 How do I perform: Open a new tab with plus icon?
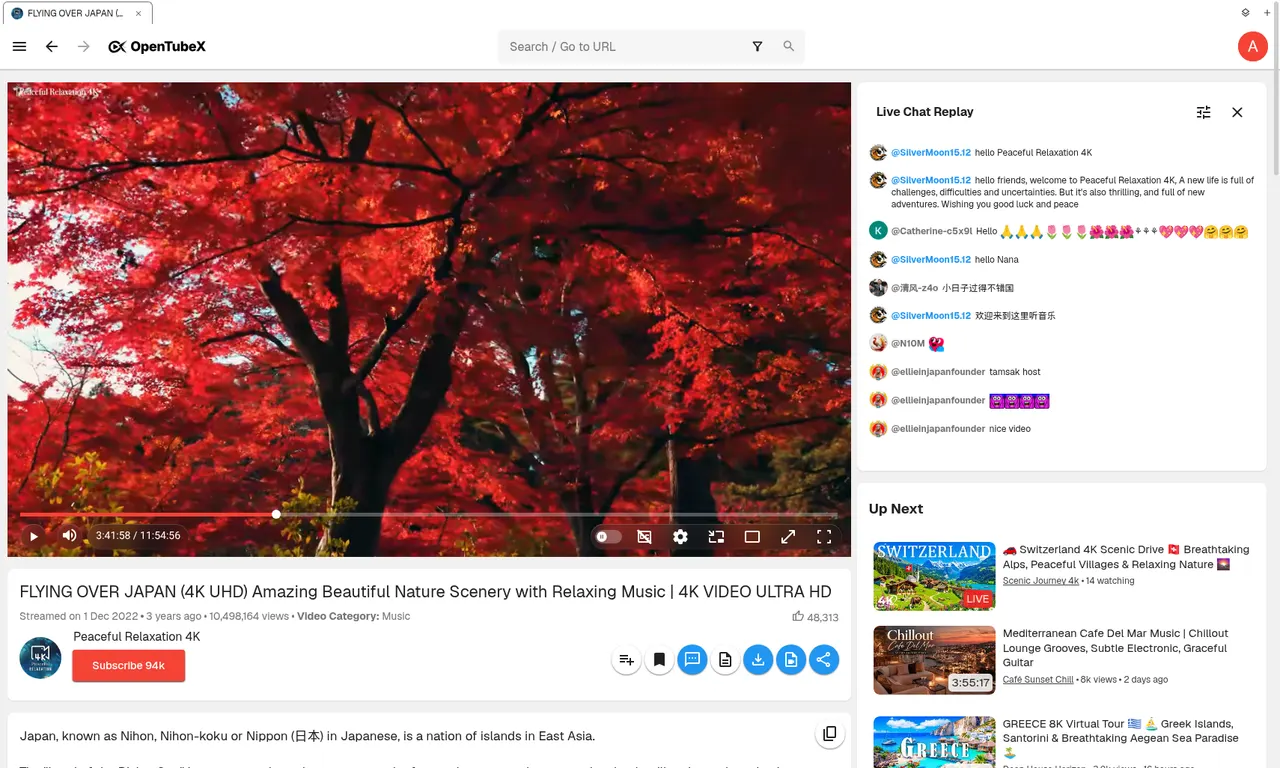pyautogui.click(x=1267, y=13)
